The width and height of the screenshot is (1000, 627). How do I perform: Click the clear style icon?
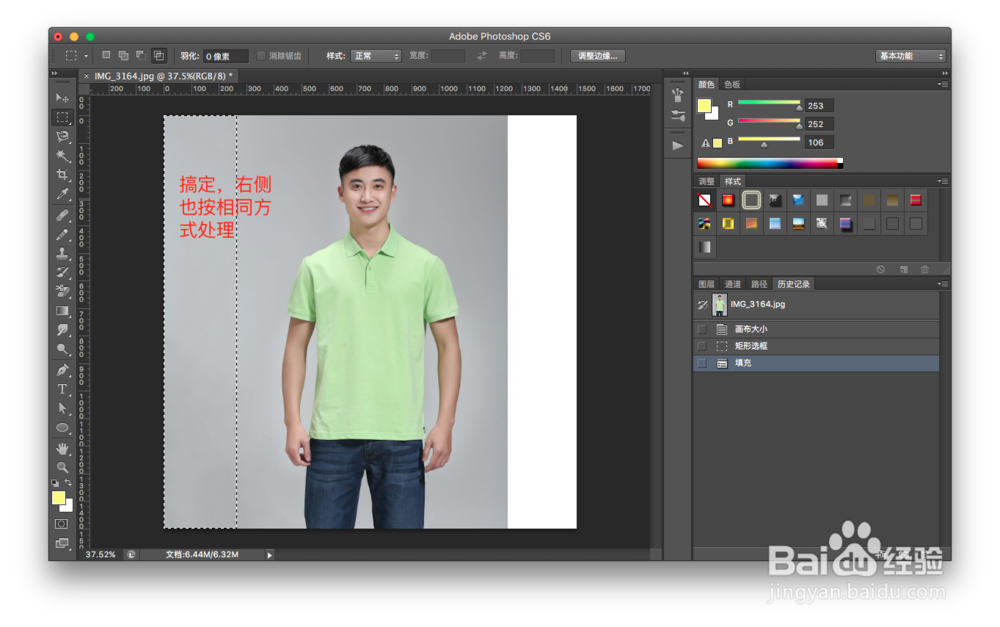coord(704,200)
